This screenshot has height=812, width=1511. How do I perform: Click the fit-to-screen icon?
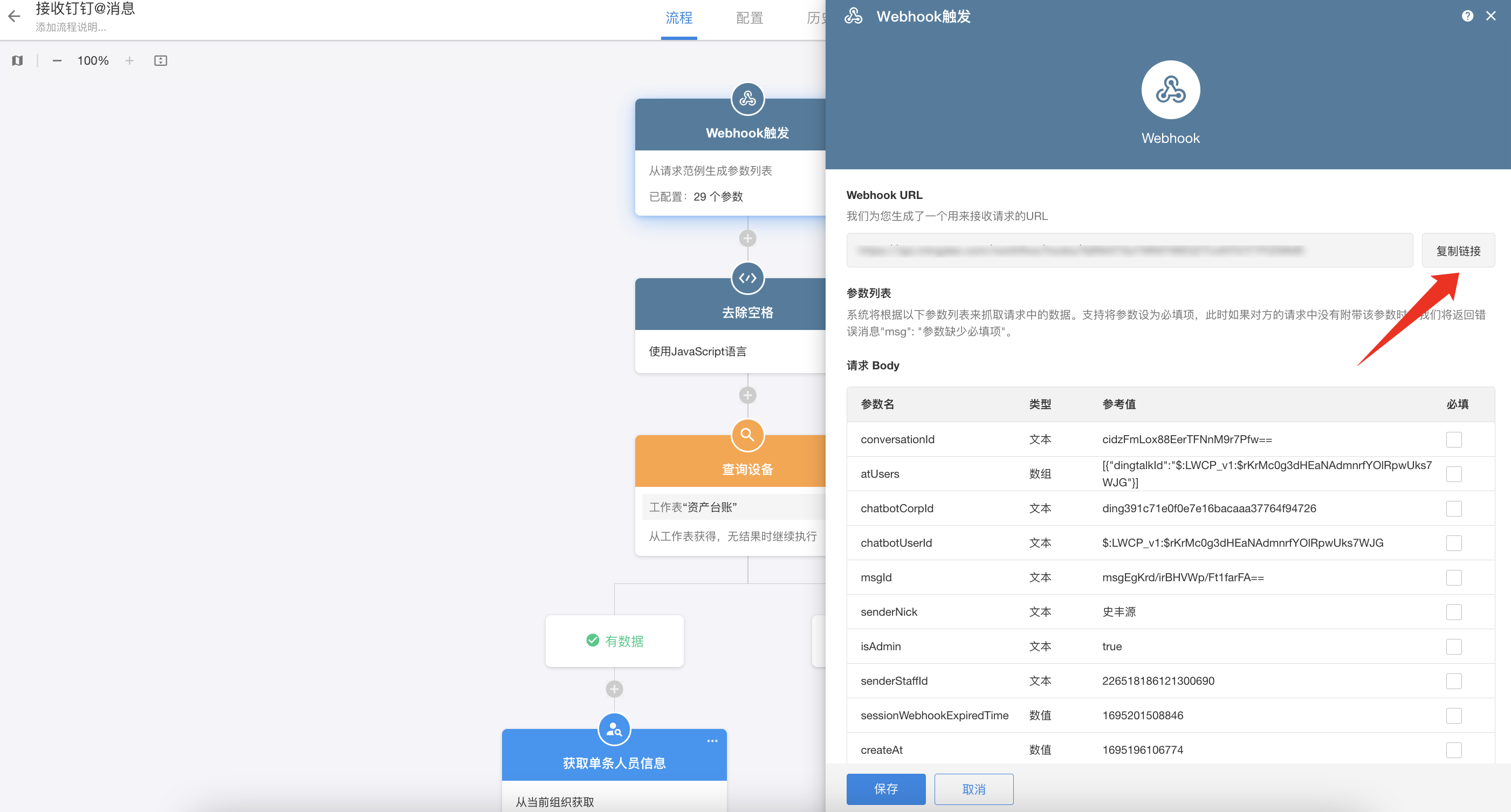click(160, 60)
